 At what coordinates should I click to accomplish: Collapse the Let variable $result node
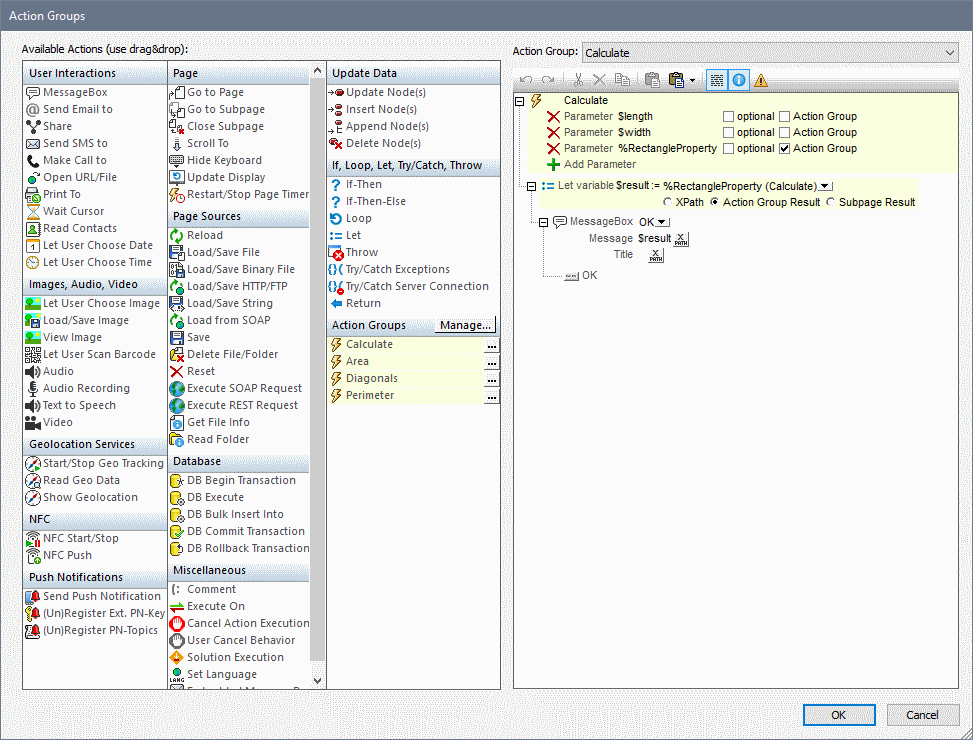[530, 186]
